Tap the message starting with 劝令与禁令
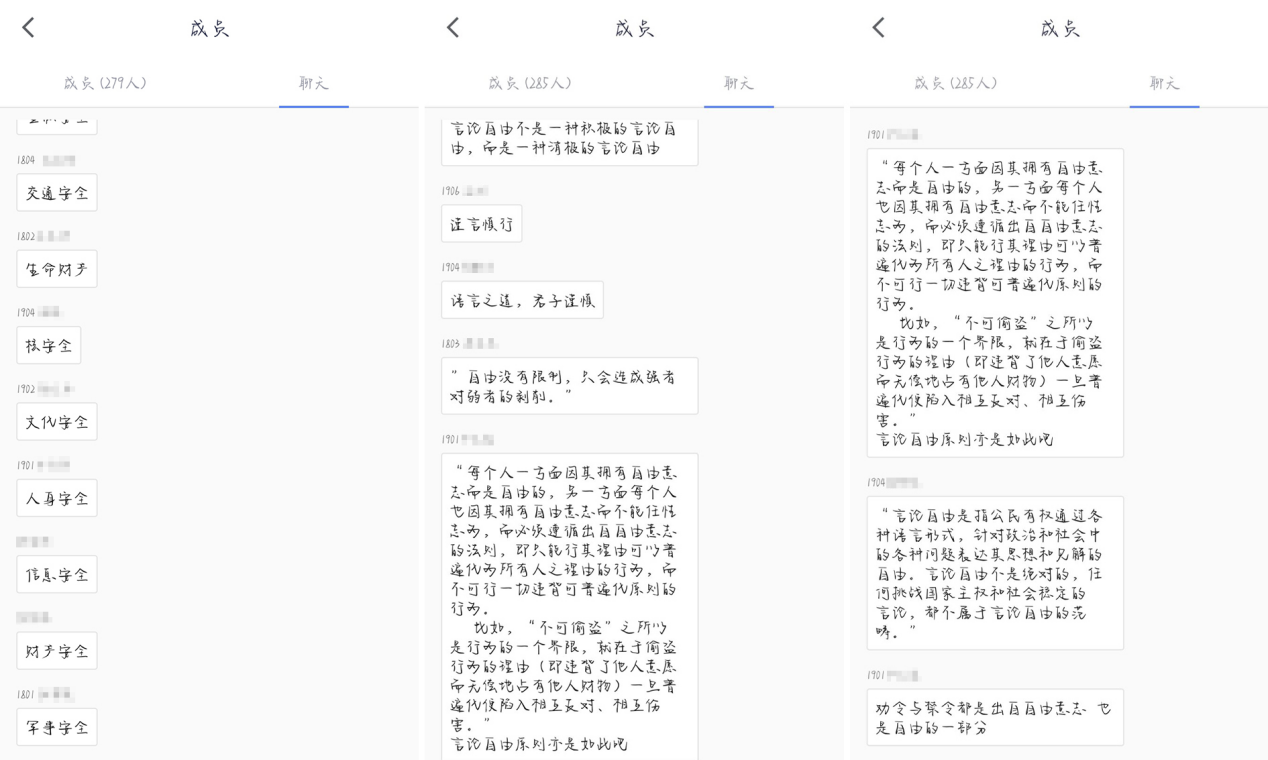Viewport: 1268px width, 760px height. (994, 717)
